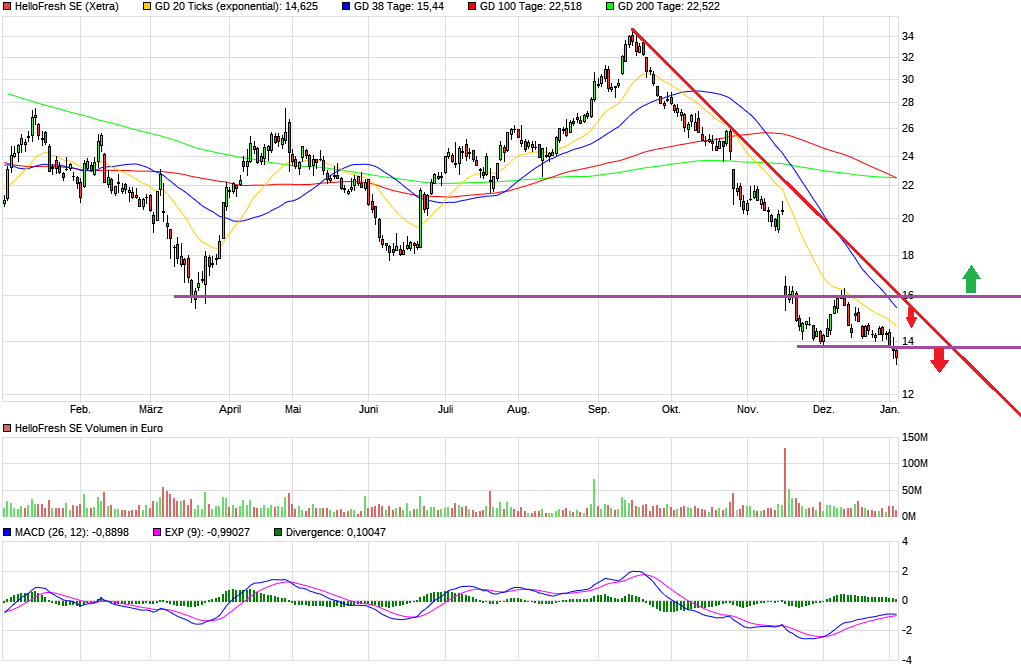Click the price axis value 30
Screen dimensions: 1021x670
coord(908,79)
